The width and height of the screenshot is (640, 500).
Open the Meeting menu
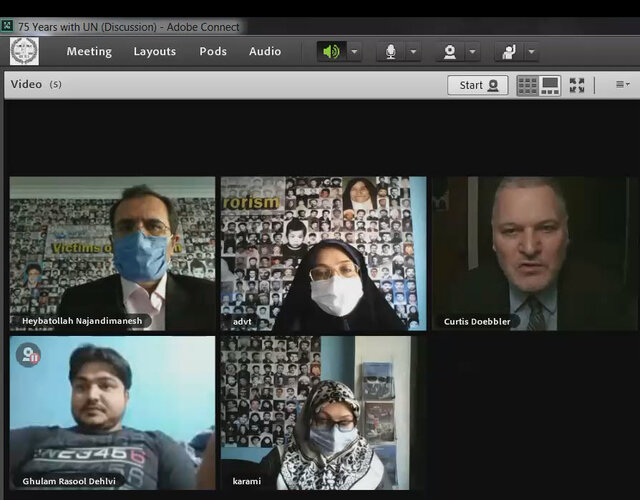tap(89, 51)
